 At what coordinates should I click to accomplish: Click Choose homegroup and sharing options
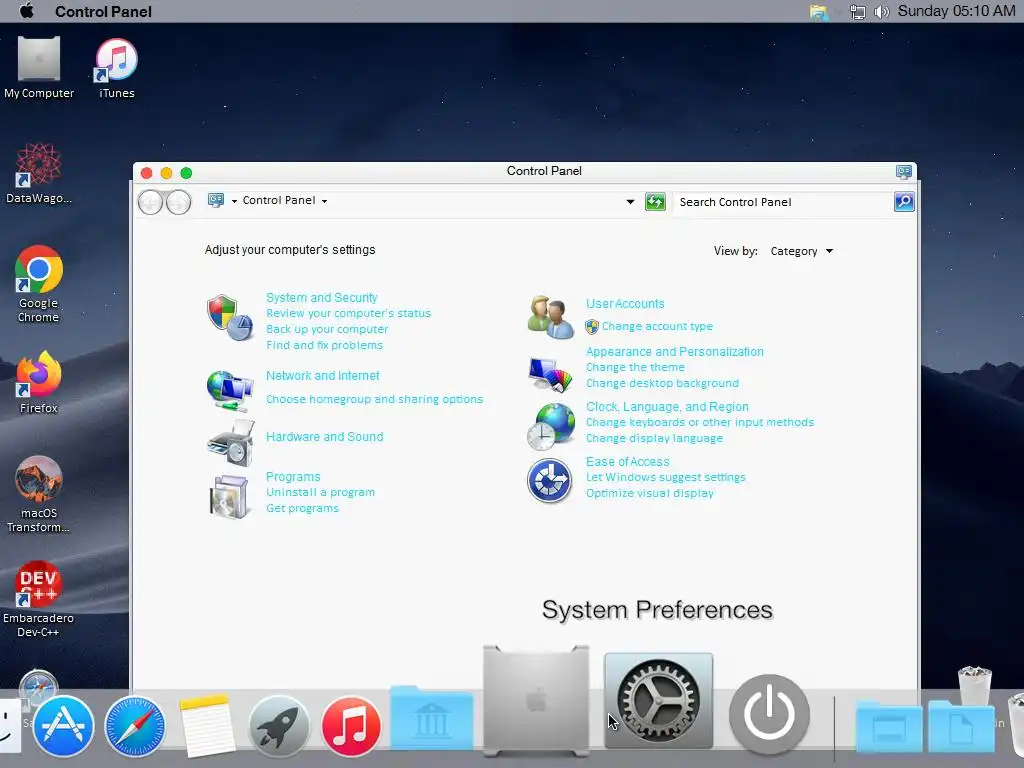pos(374,399)
